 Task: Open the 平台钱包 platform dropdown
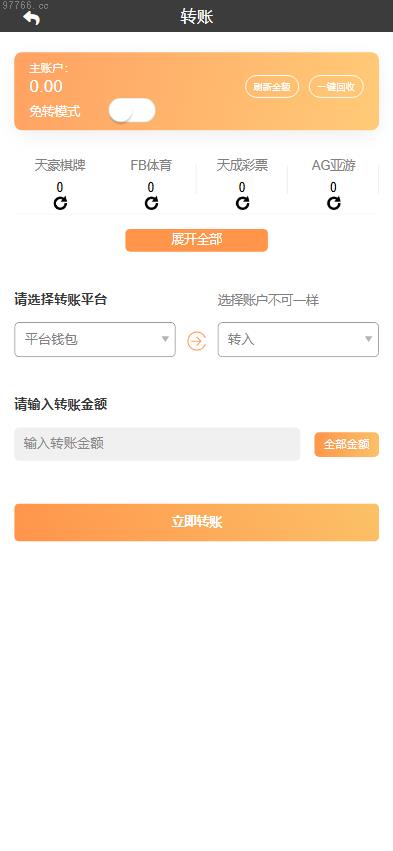point(95,340)
